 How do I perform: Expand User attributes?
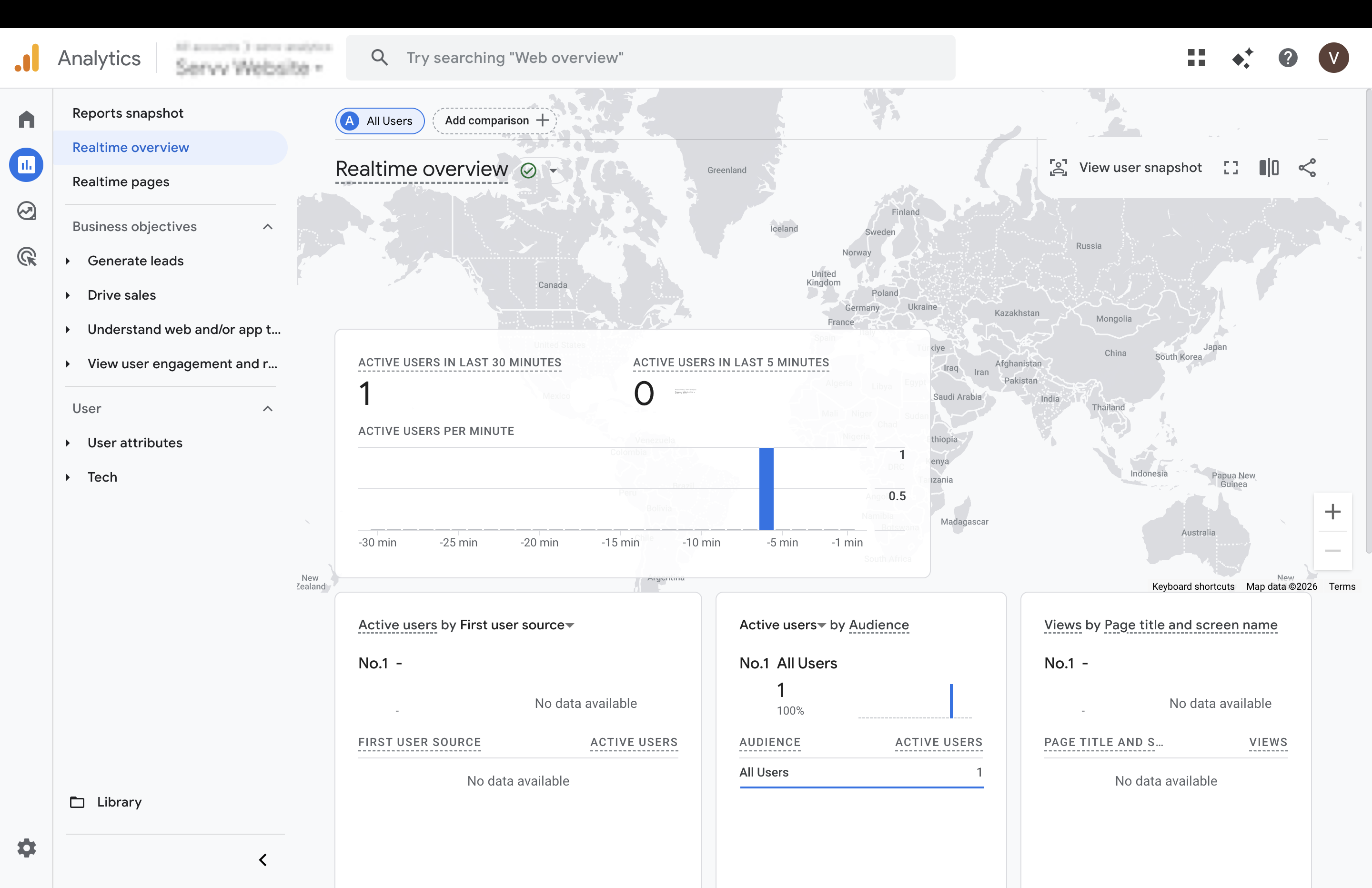coord(68,443)
